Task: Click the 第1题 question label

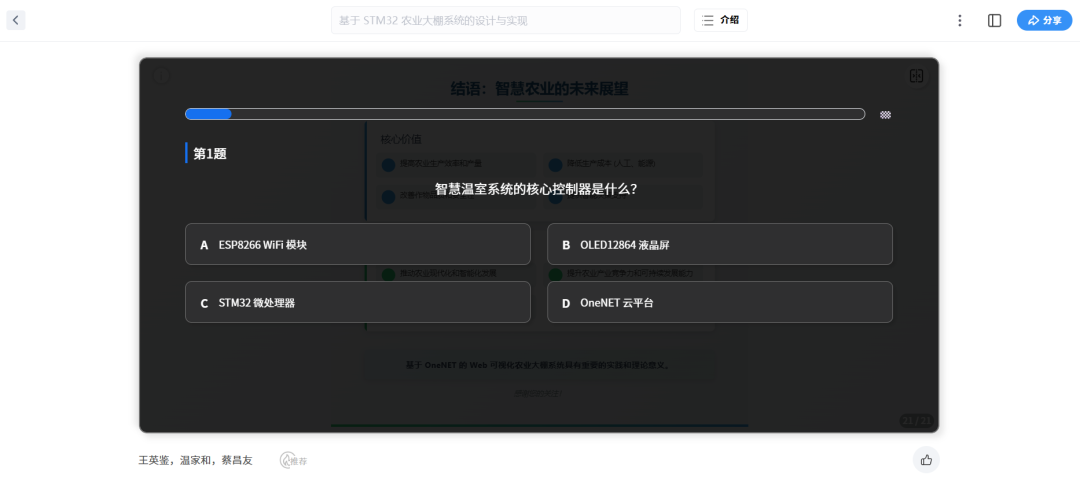Action: tap(210, 154)
